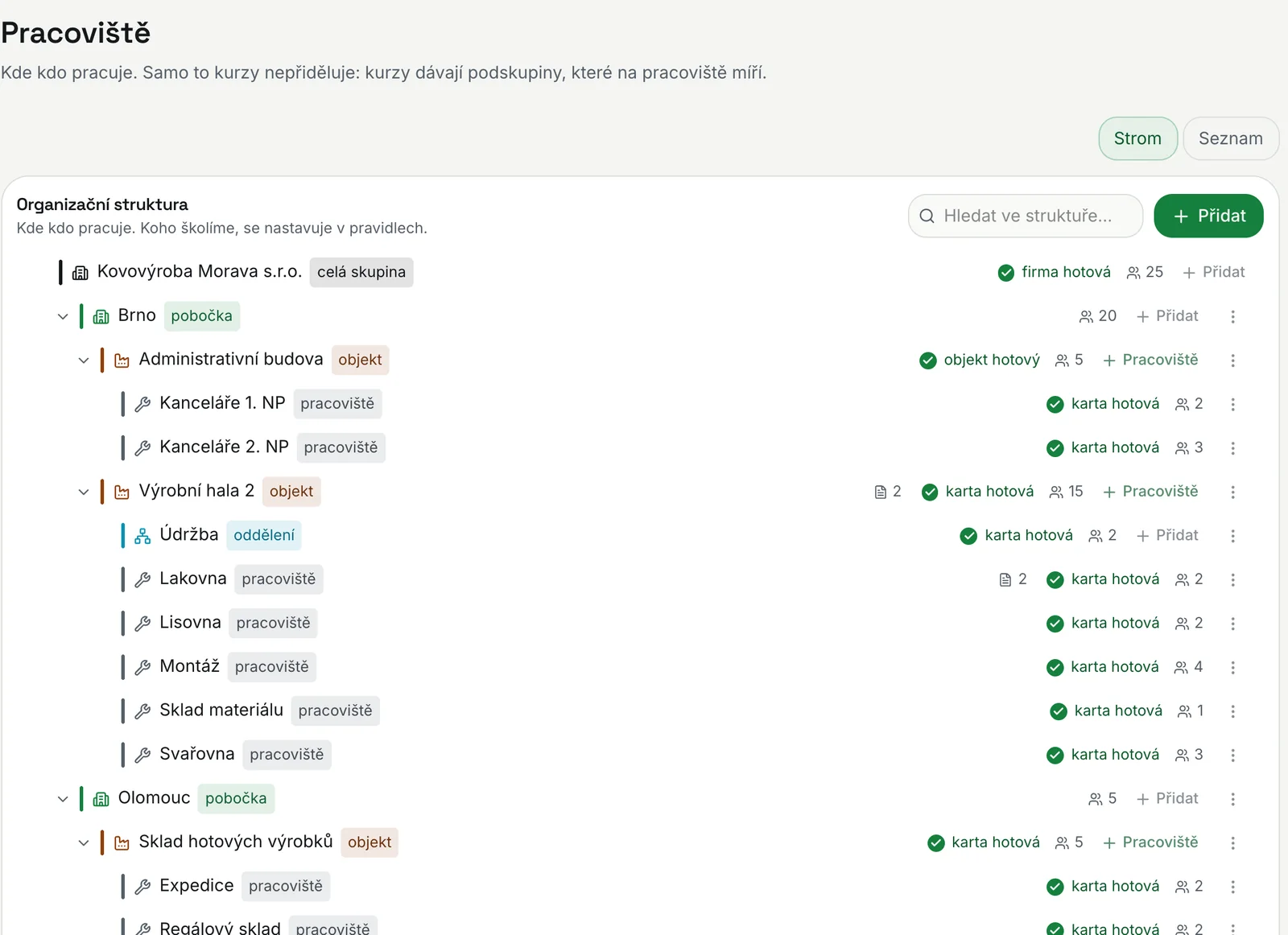Screen dimensions: 1288x935
Task: Focus the Hledat ve struktuře search field
Action: 1026,216
